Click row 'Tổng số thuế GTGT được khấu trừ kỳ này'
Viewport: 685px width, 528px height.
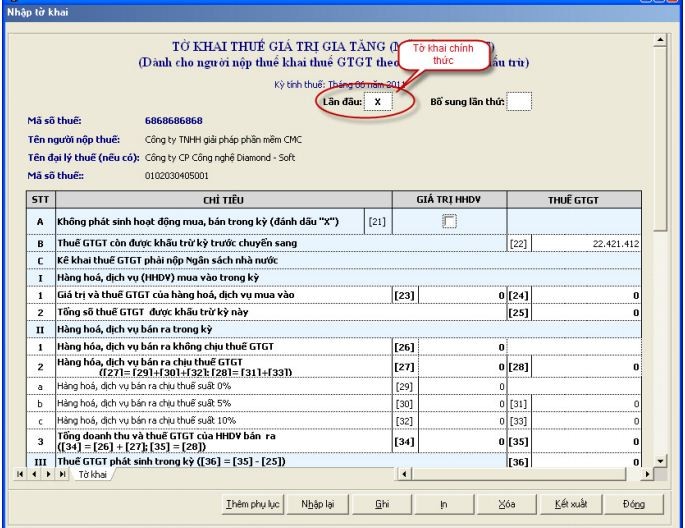coord(334,313)
